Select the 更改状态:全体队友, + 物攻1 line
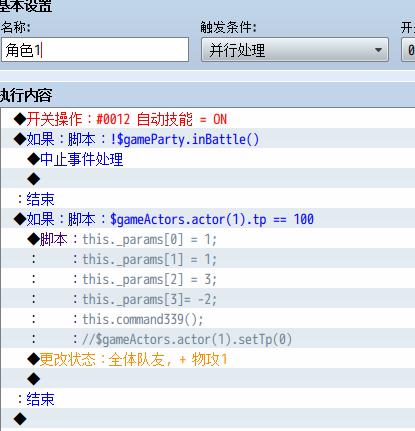The height and width of the screenshot is (431, 415). tap(208, 359)
